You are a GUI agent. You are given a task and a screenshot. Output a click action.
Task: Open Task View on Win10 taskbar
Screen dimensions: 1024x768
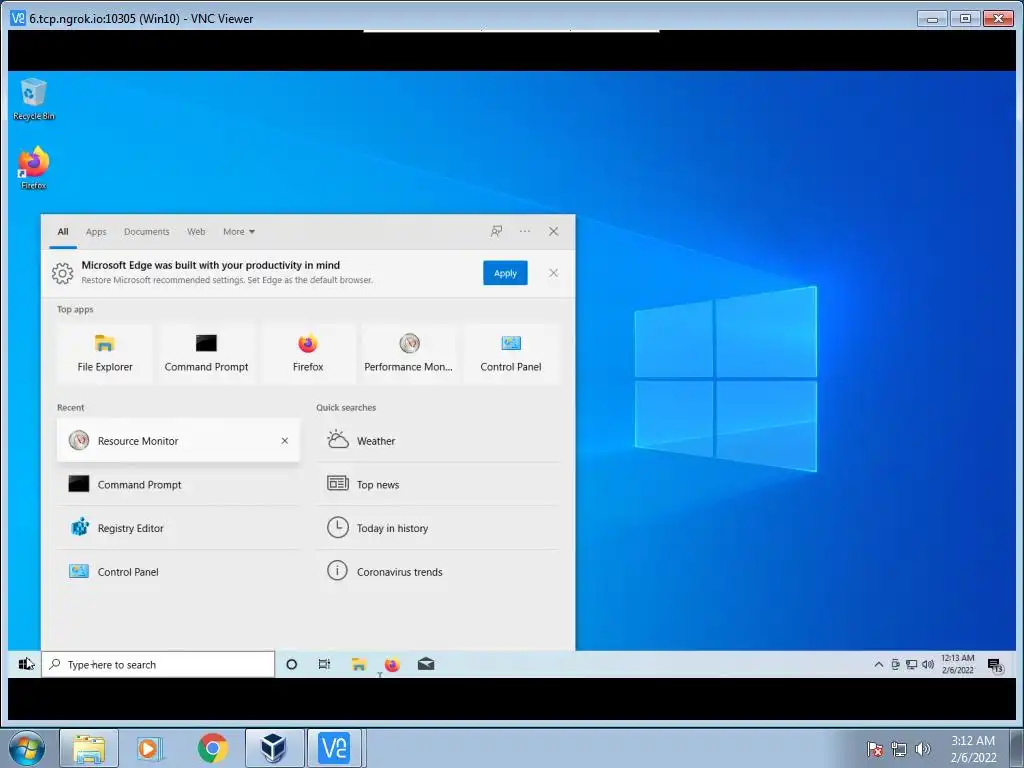(324, 664)
